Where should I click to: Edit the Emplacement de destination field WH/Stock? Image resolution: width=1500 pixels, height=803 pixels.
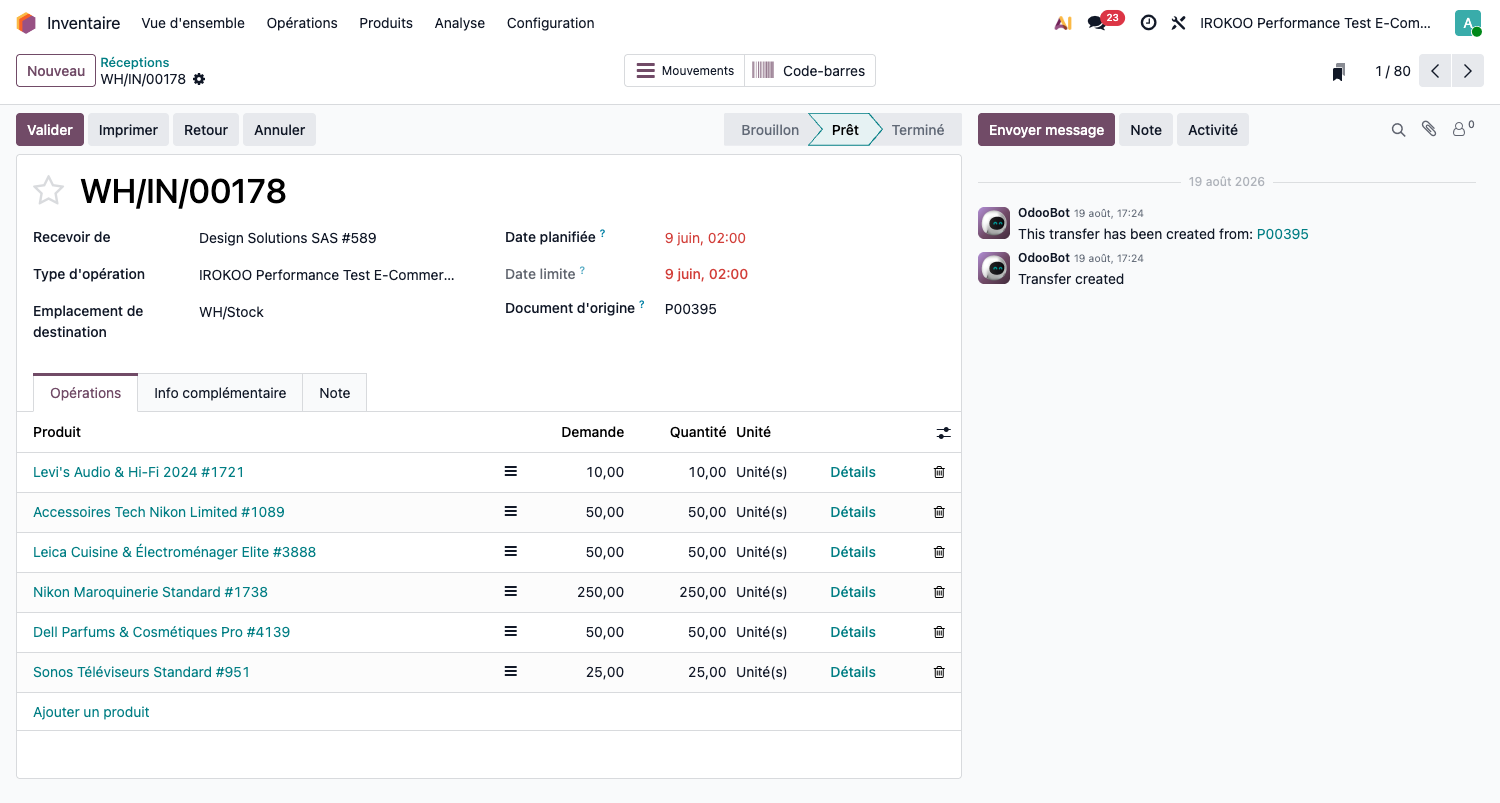click(x=329, y=312)
